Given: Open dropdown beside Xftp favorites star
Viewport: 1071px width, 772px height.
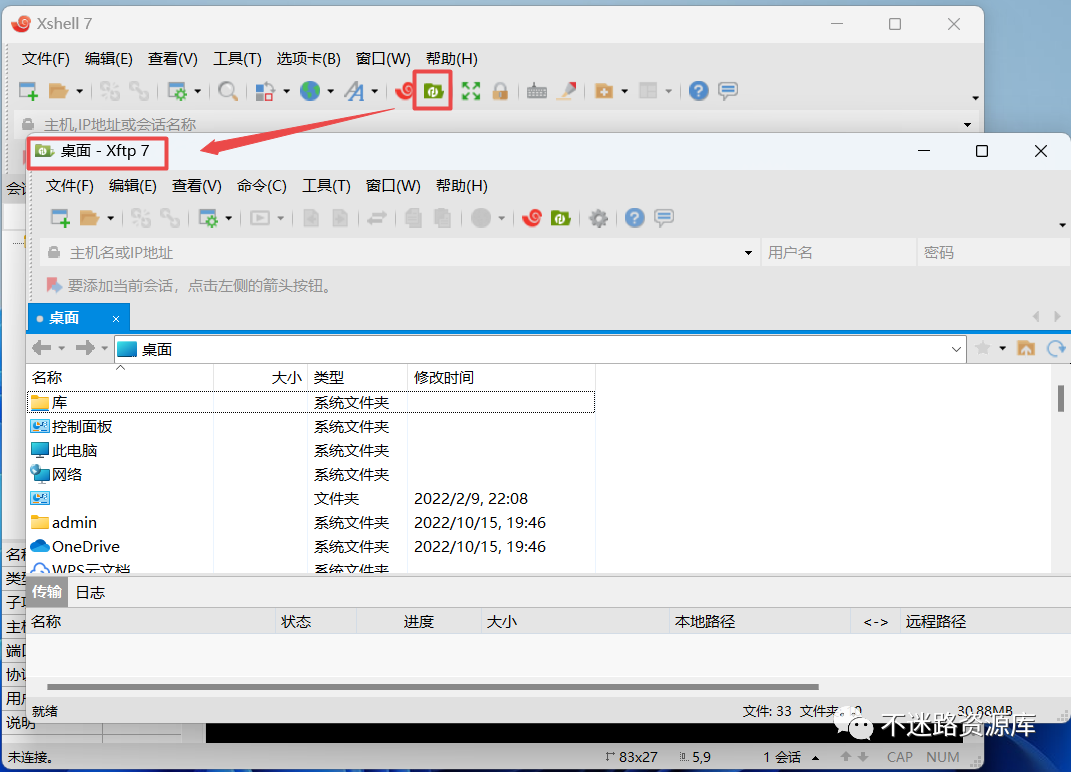Looking at the screenshot, I should point(1002,348).
